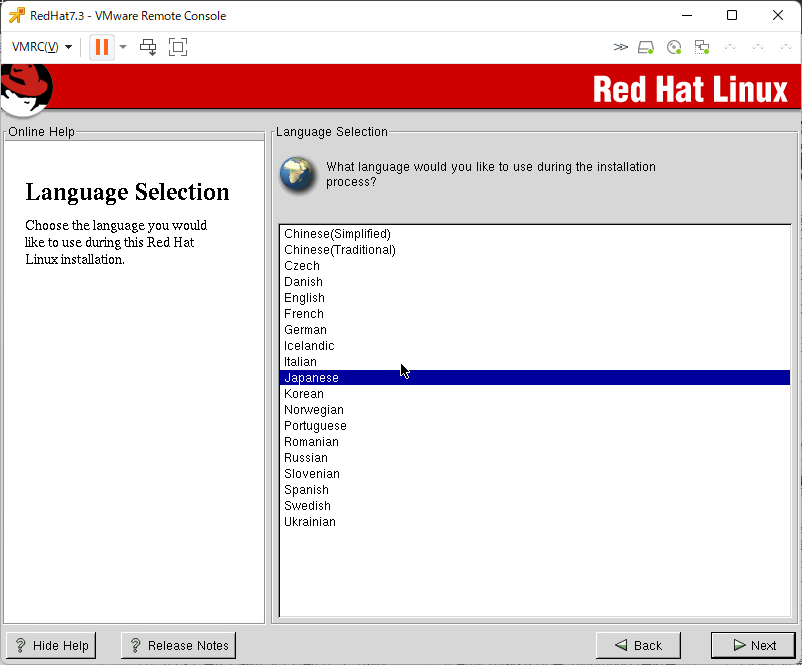The height and width of the screenshot is (665, 802).
Task: Select Ukrainian in the language list
Action: 534,522
